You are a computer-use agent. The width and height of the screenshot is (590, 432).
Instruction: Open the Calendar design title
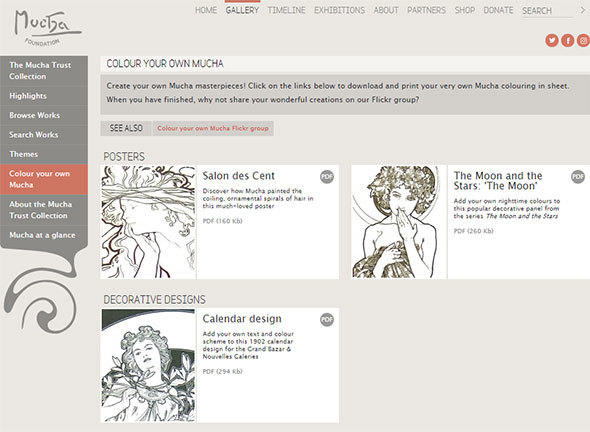pyautogui.click(x=242, y=319)
